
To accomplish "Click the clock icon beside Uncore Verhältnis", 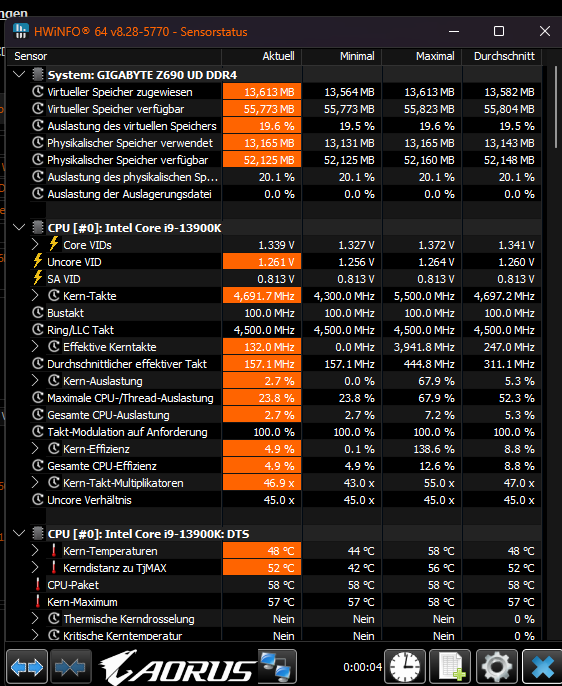I will pyautogui.click(x=38, y=500).
